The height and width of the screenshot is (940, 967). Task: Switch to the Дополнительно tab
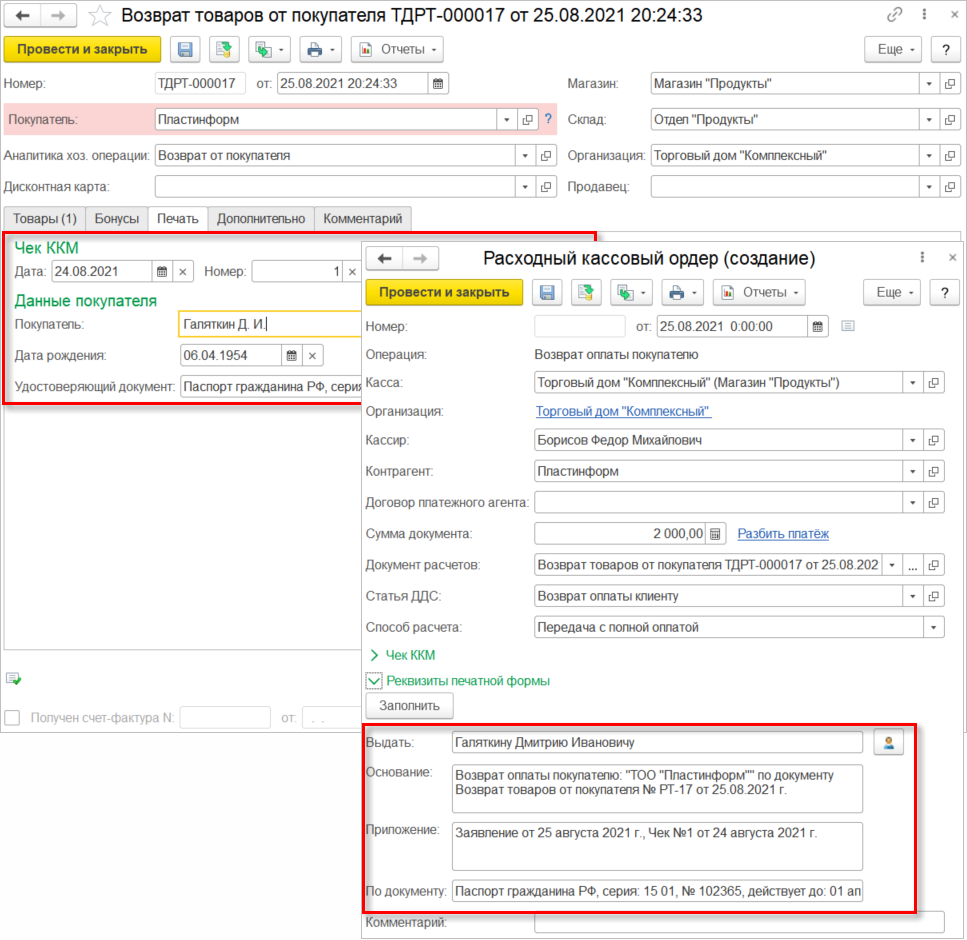(x=261, y=218)
